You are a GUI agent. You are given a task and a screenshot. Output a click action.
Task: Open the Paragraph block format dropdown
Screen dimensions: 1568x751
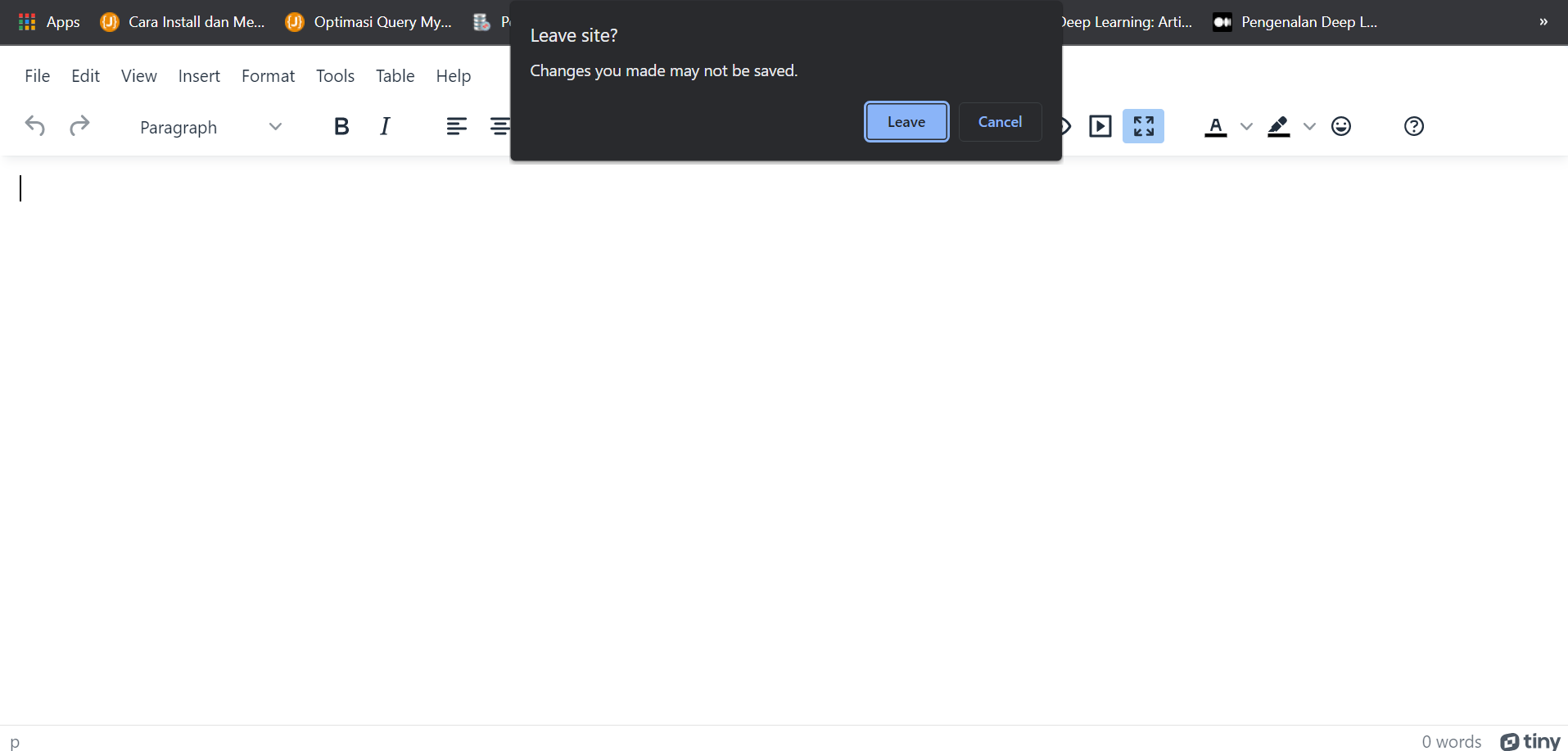click(210, 127)
